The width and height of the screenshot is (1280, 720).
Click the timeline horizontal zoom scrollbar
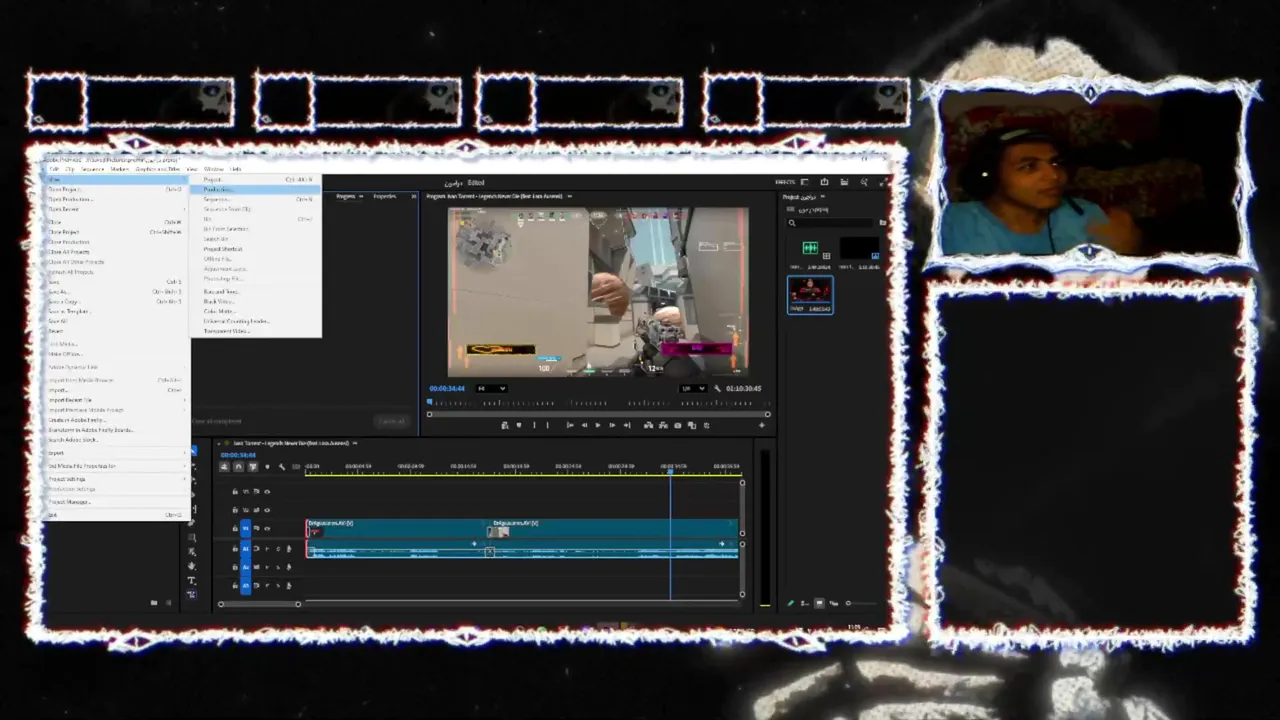[259, 604]
